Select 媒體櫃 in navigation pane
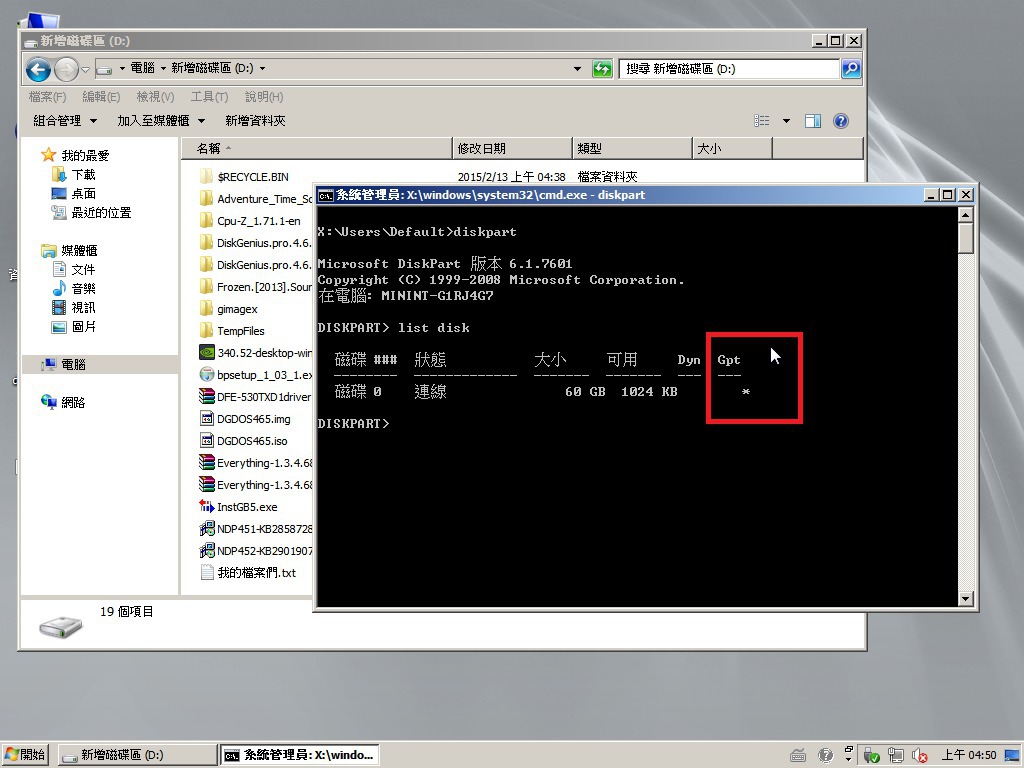Image resolution: width=1024 pixels, height=768 pixels. pyautogui.click(x=79, y=251)
